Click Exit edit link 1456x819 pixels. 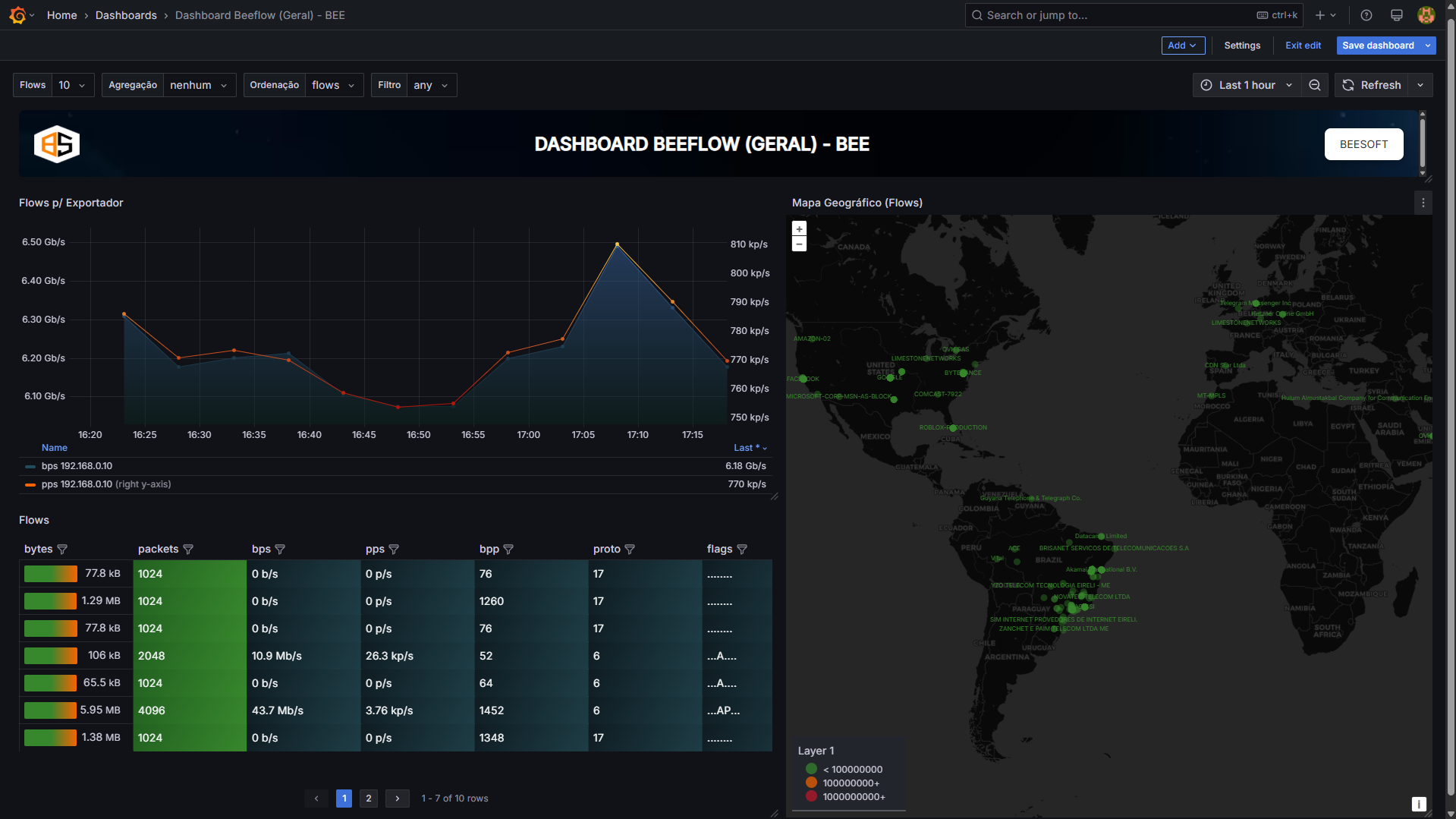1303,46
